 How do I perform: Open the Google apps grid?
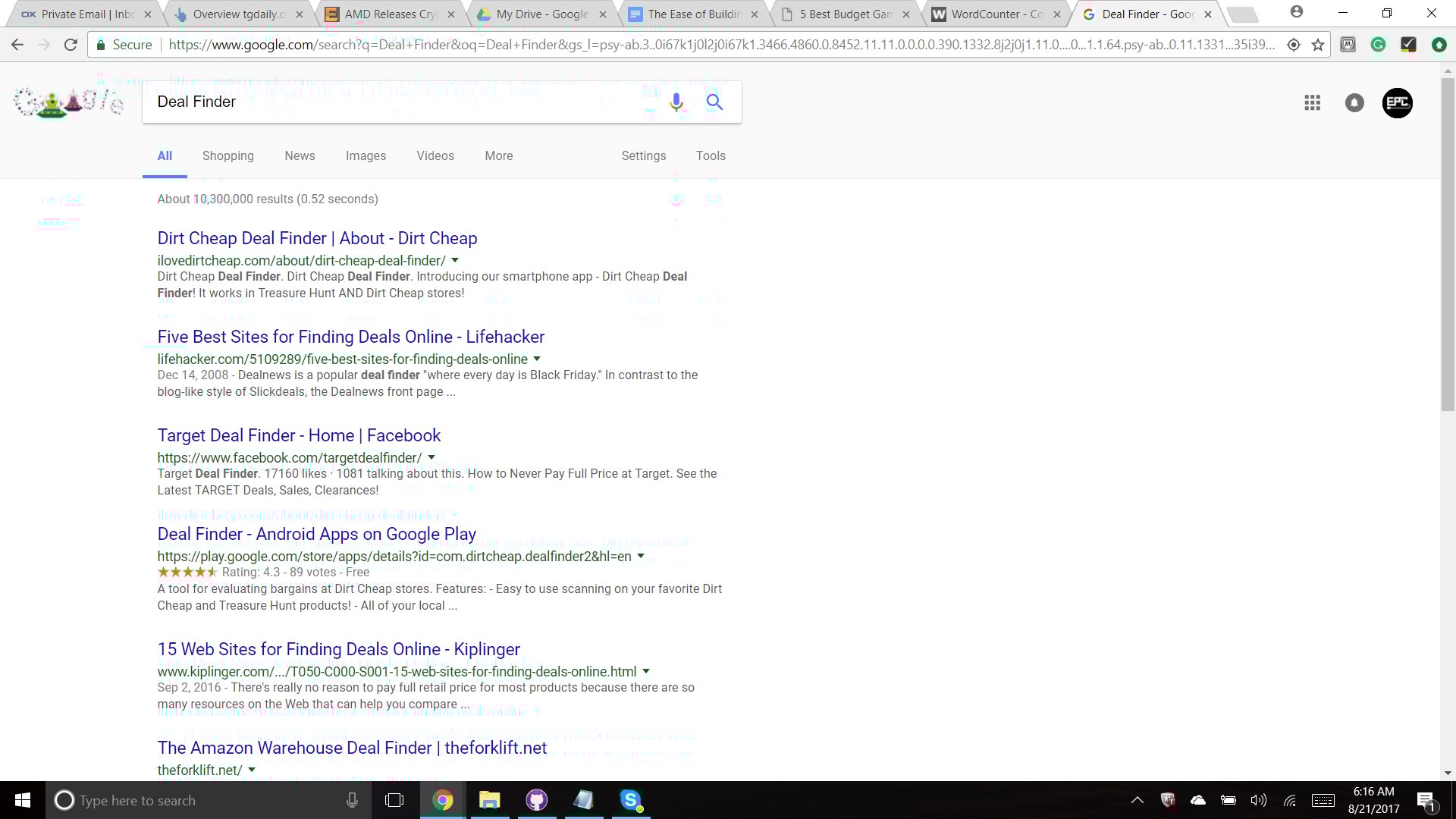pos(1312,102)
